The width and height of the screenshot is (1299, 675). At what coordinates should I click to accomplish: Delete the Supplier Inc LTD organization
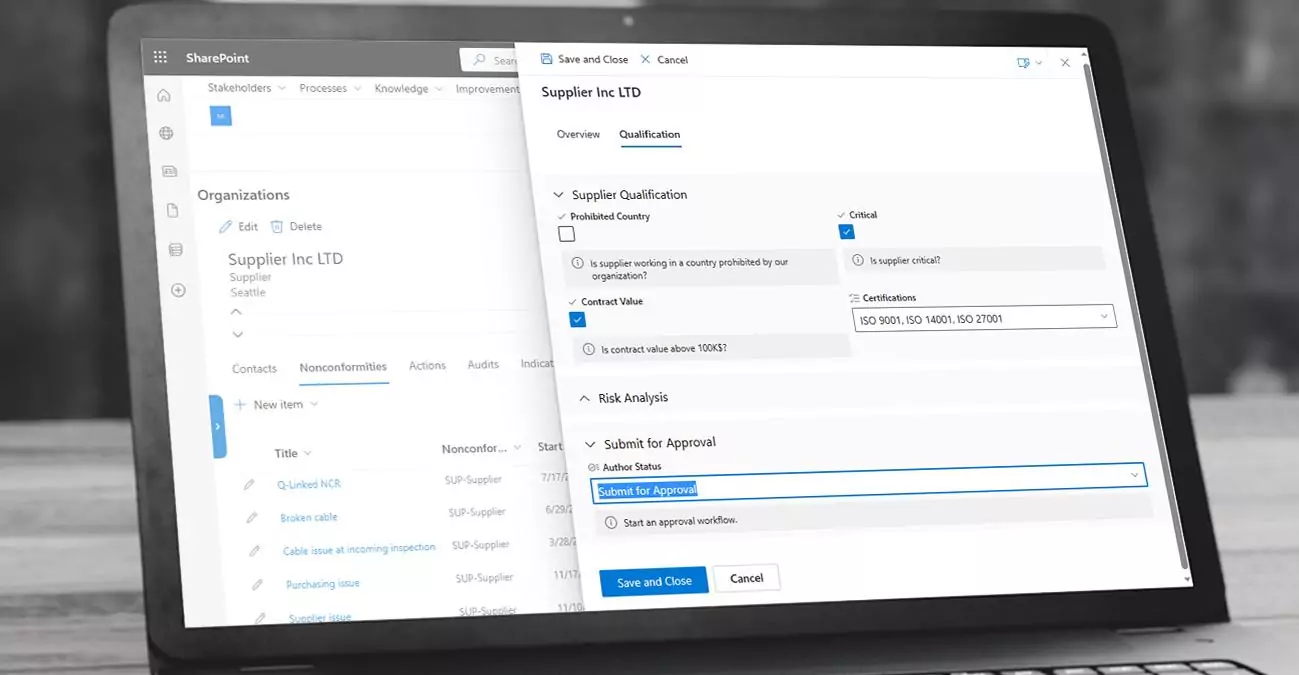[296, 226]
